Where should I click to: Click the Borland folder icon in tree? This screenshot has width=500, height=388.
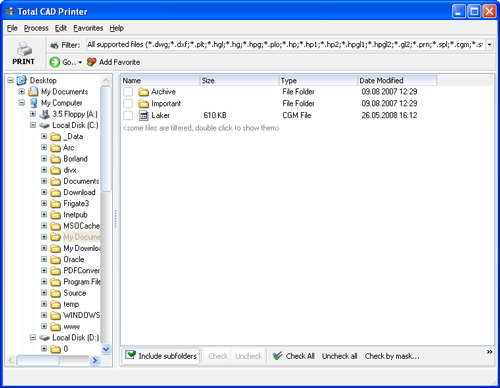click(55, 159)
